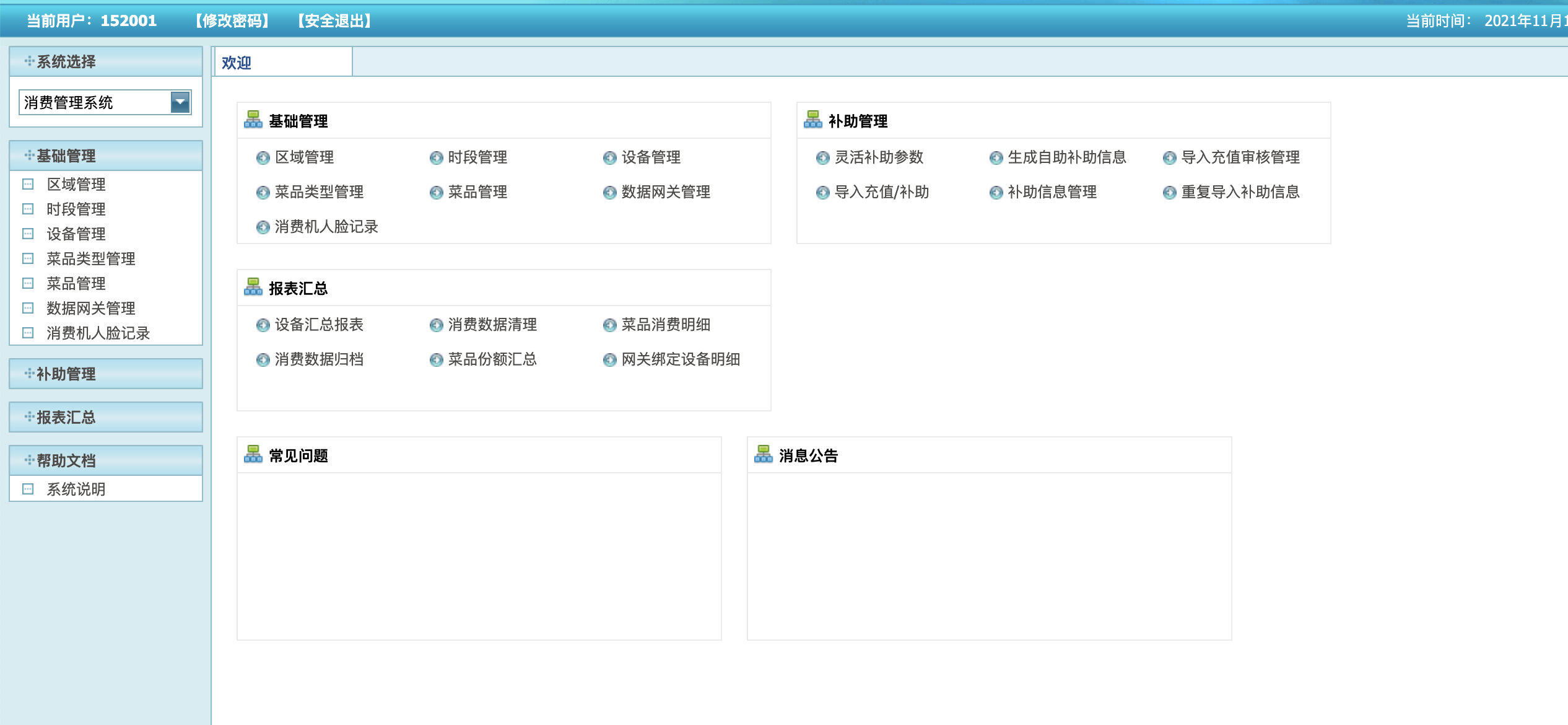Viewport: 1568px width, 725px height.
Task: Click the arrow icon beside 菜品消费明细
Action: (609, 325)
